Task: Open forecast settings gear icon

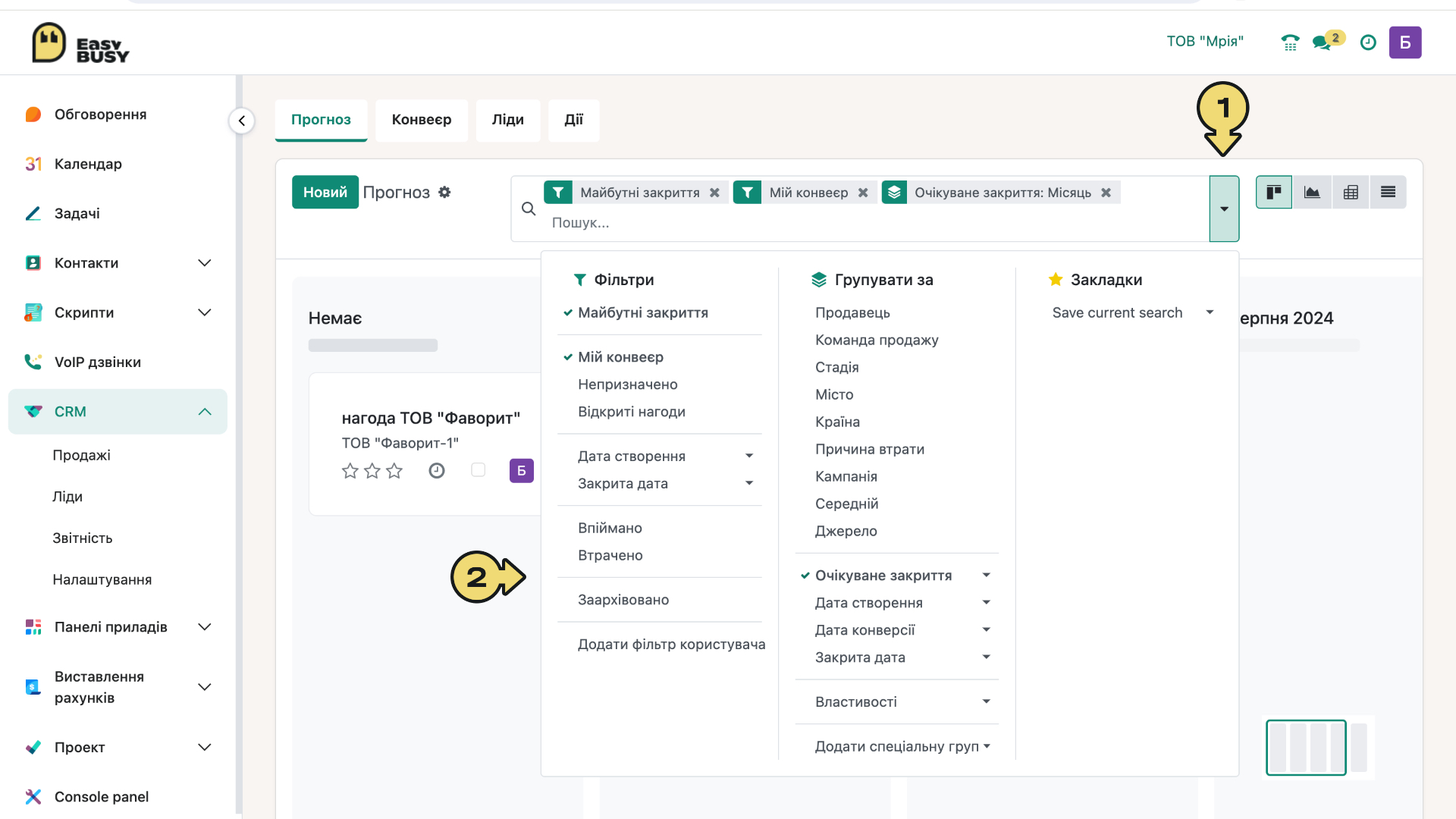Action: point(444,192)
